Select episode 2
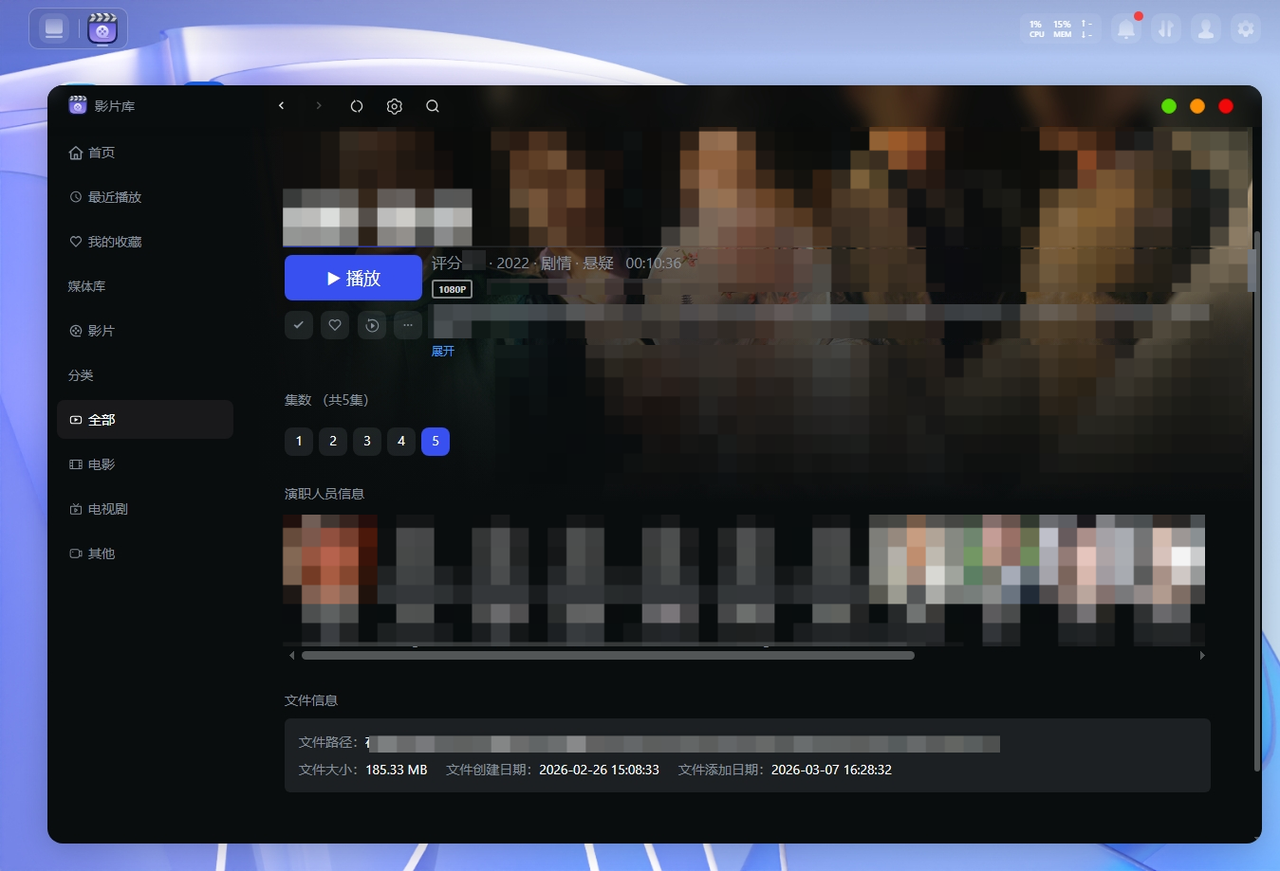The height and width of the screenshot is (871, 1280). (333, 441)
